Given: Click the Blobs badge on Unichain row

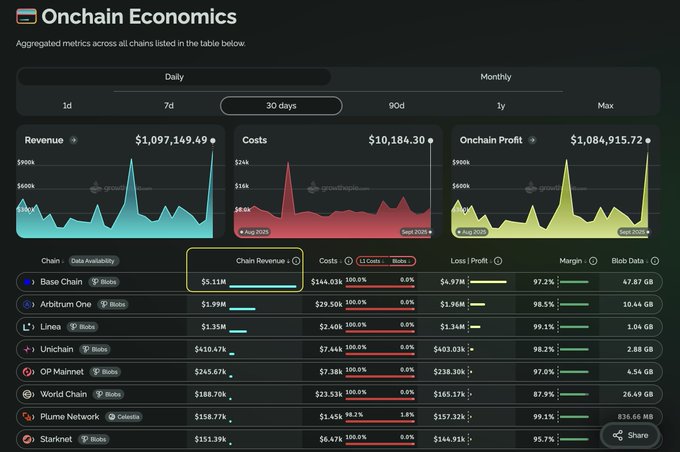Looking at the screenshot, I should pos(95,350).
